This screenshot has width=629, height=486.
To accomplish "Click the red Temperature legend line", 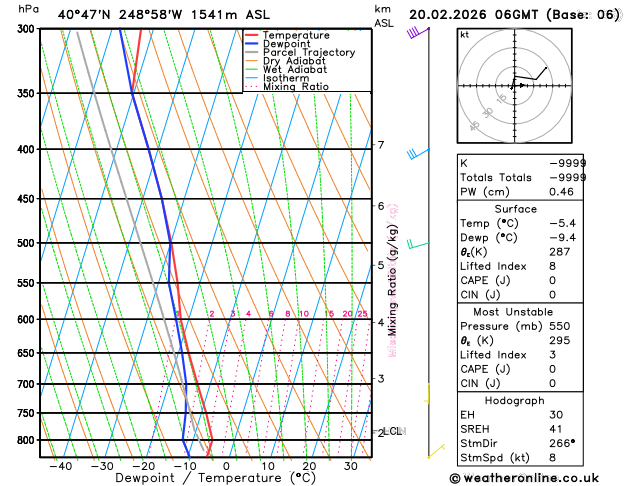I will [252, 35].
